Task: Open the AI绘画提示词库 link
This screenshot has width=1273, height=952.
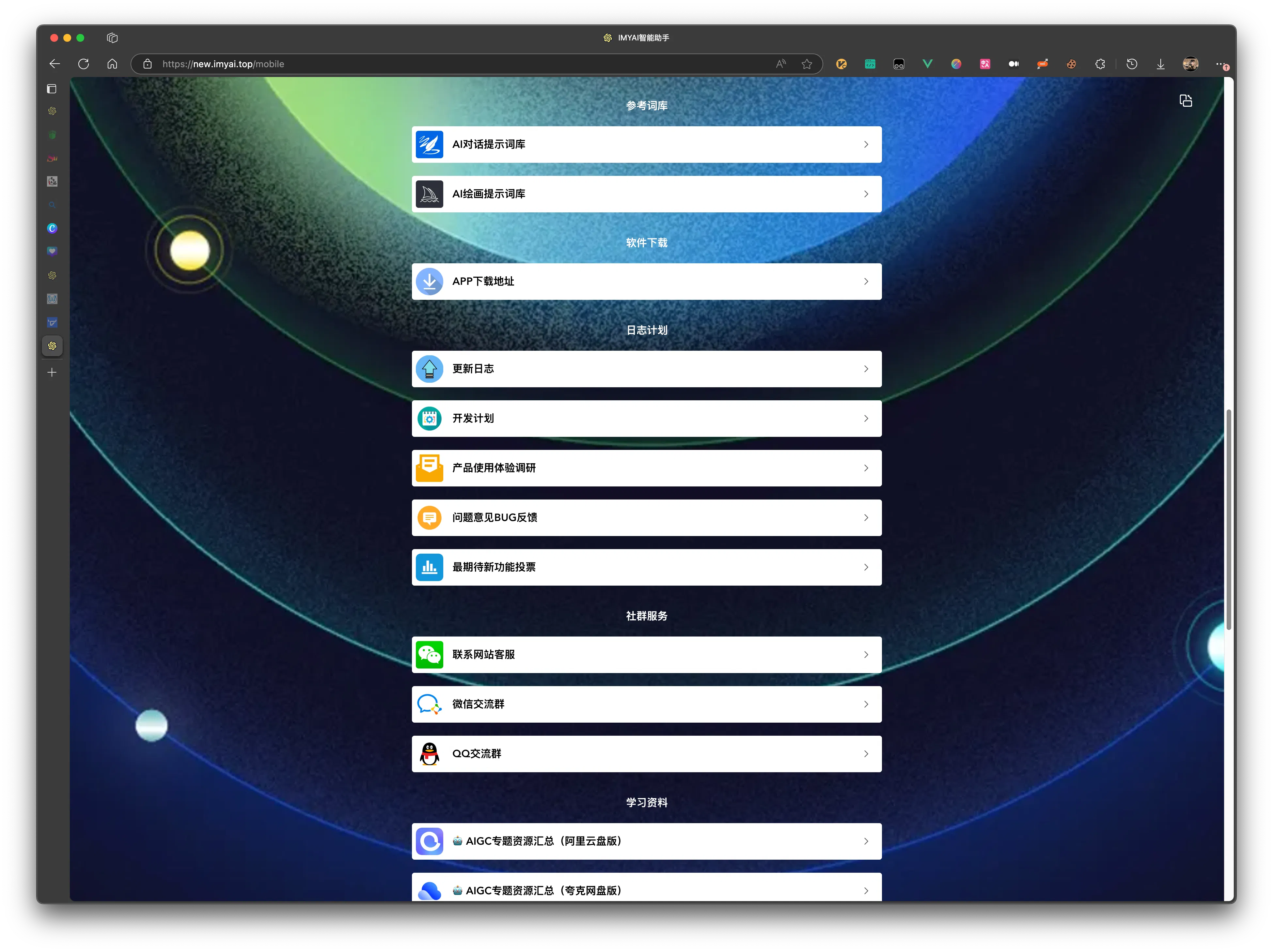Action: pos(646,194)
